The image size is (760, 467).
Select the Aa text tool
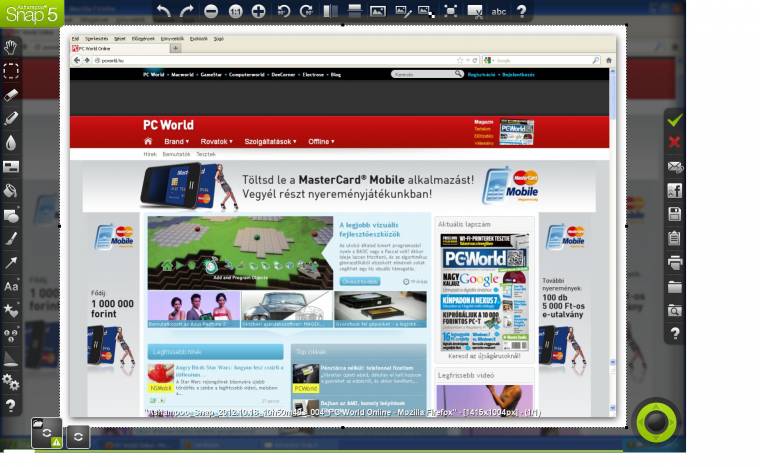pyautogui.click(x=11, y=286)
